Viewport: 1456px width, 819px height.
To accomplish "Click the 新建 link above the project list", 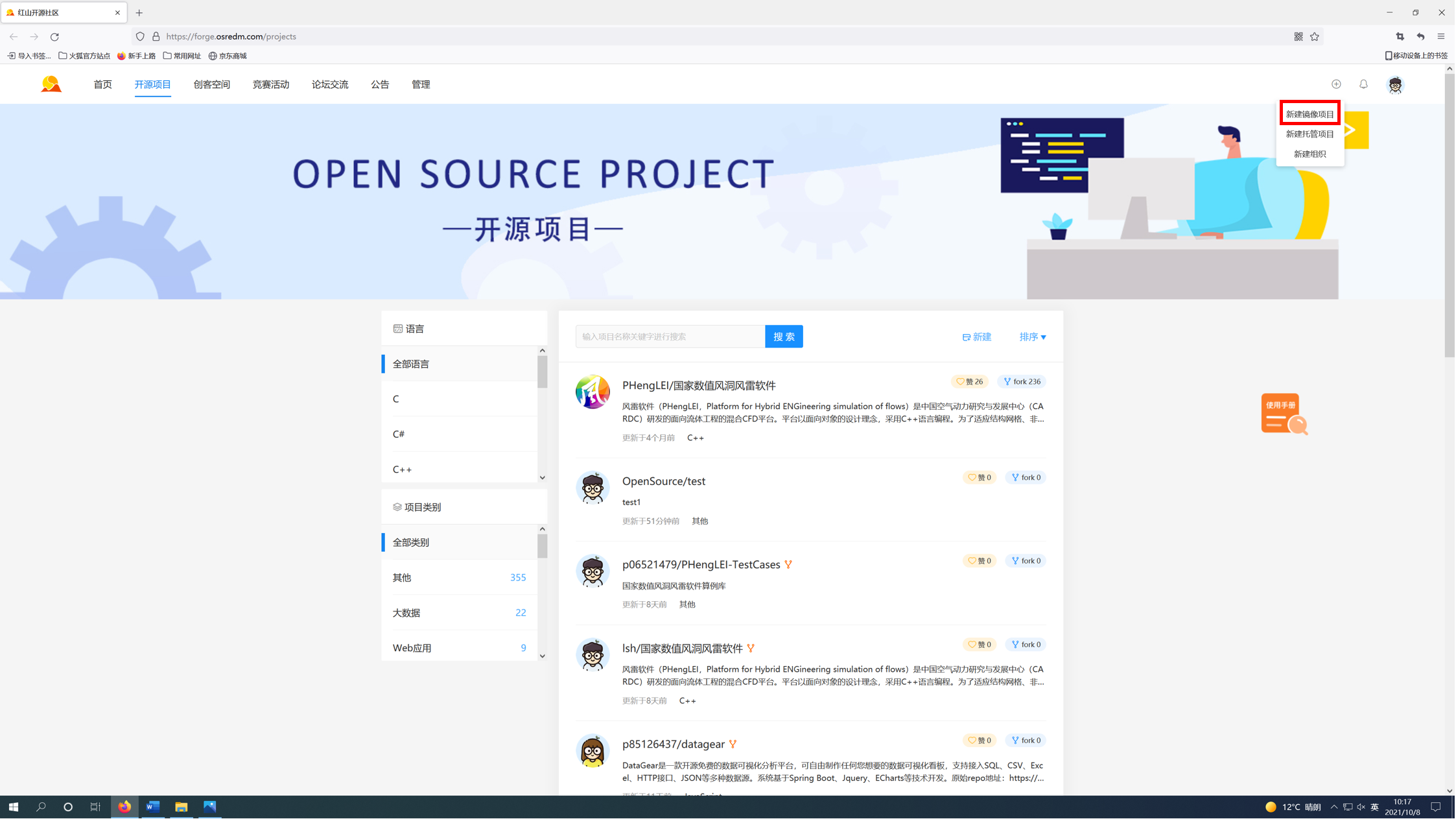I will click(977, 337).
